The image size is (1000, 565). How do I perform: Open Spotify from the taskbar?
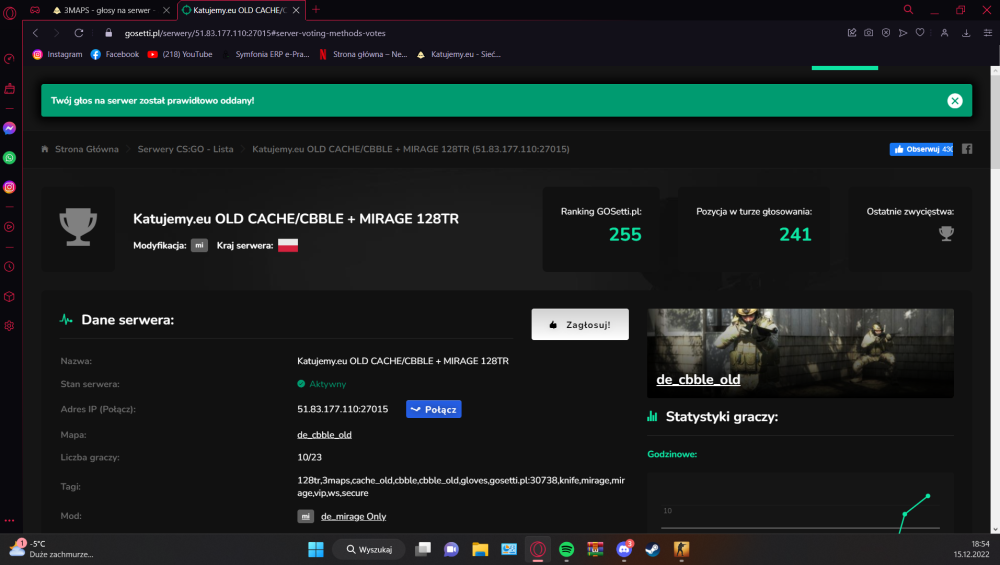pos(566,549)
